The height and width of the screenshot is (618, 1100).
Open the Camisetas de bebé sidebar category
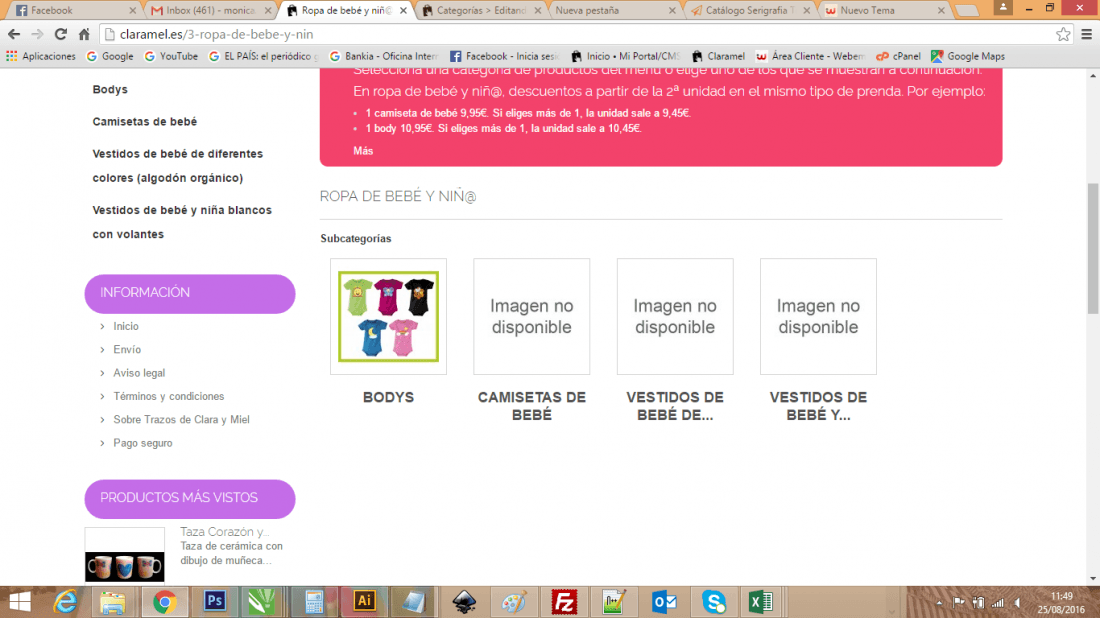coord(145,121)
